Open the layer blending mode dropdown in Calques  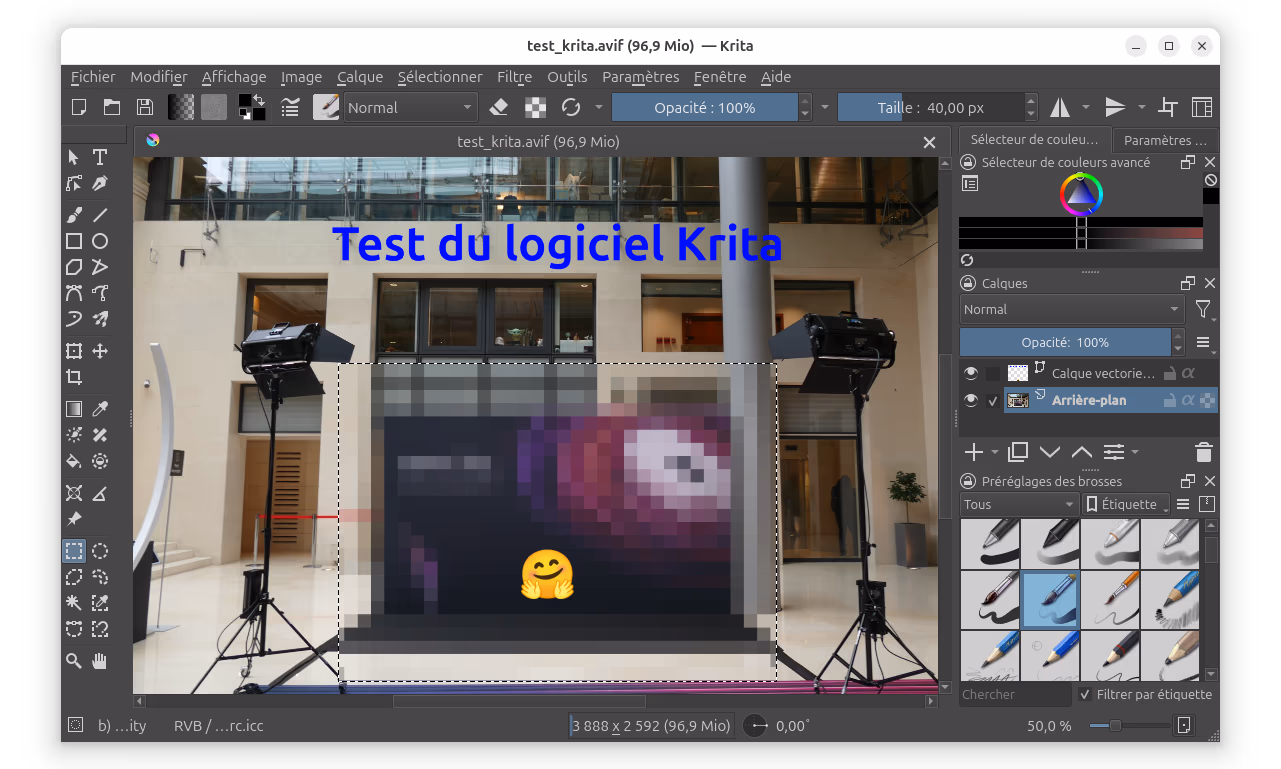(x=1072, y=309)
